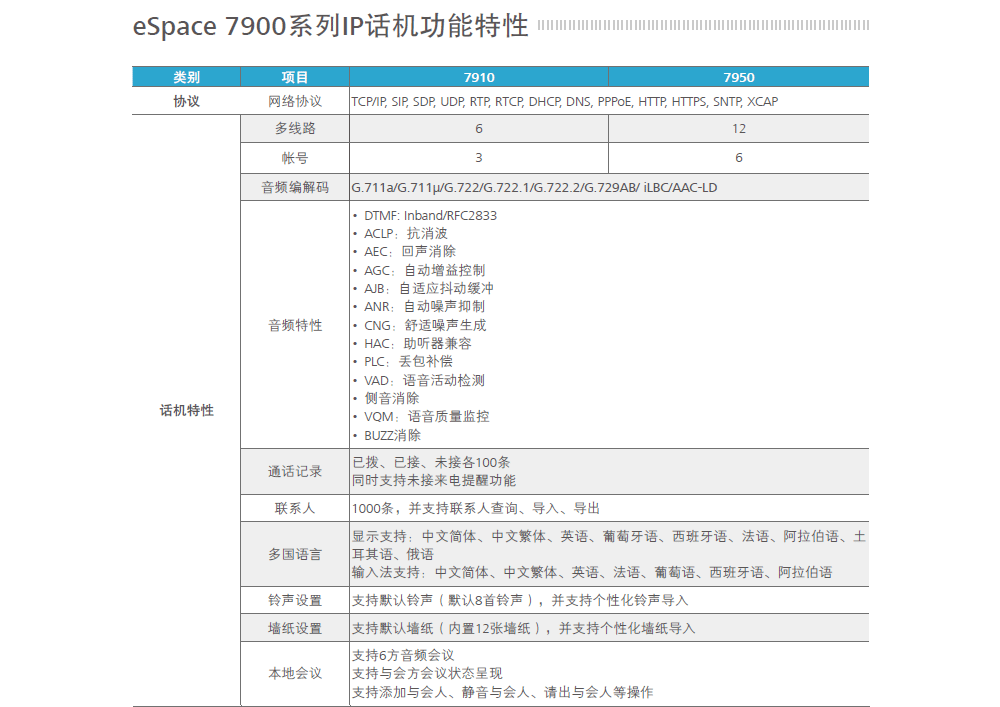Click the value 12 in the 多线路 row

click(x=738, y=129)
